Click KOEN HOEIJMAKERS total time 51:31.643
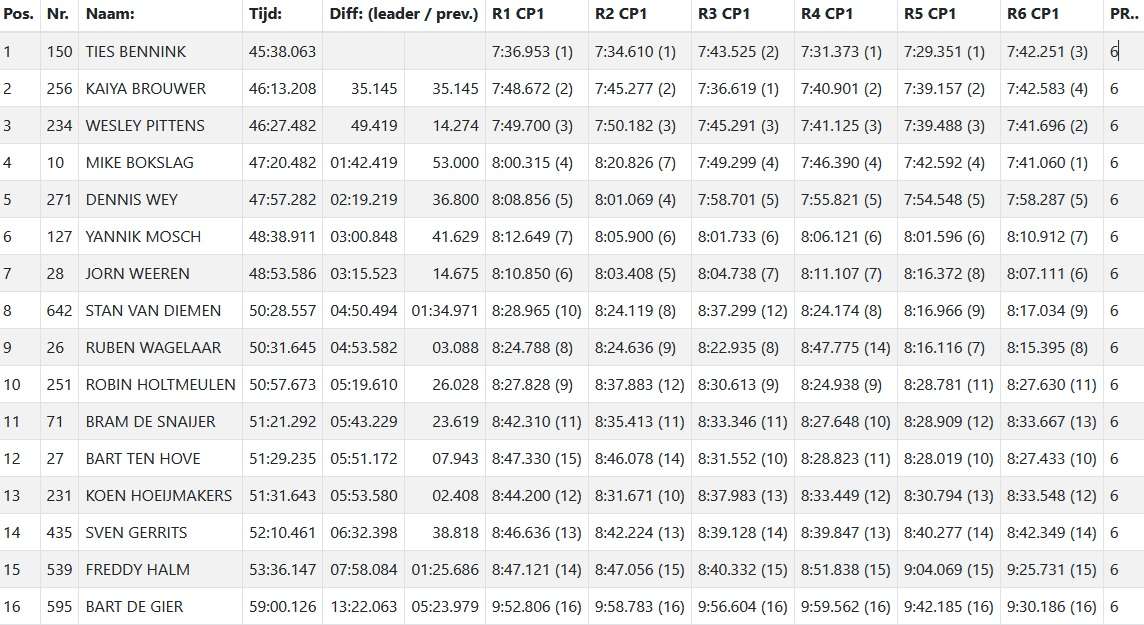This screenshot has height=625, width=1144. 282,495
